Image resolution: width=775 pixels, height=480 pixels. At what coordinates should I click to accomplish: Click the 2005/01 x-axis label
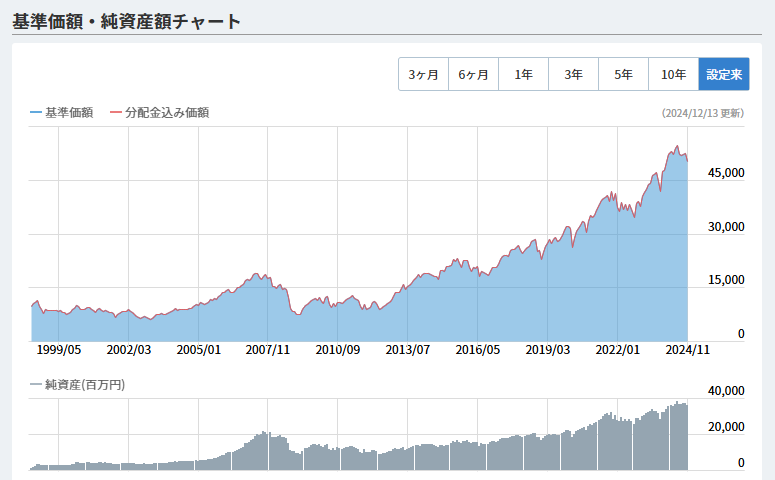coord(199,350)
